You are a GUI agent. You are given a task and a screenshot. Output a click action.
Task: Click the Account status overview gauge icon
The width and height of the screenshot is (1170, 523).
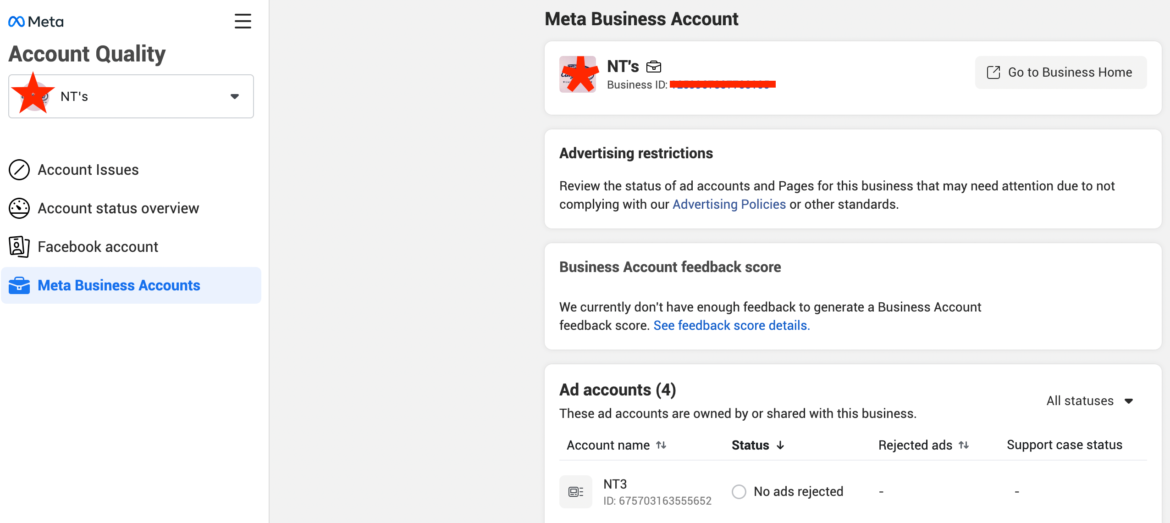coord(19,208)
